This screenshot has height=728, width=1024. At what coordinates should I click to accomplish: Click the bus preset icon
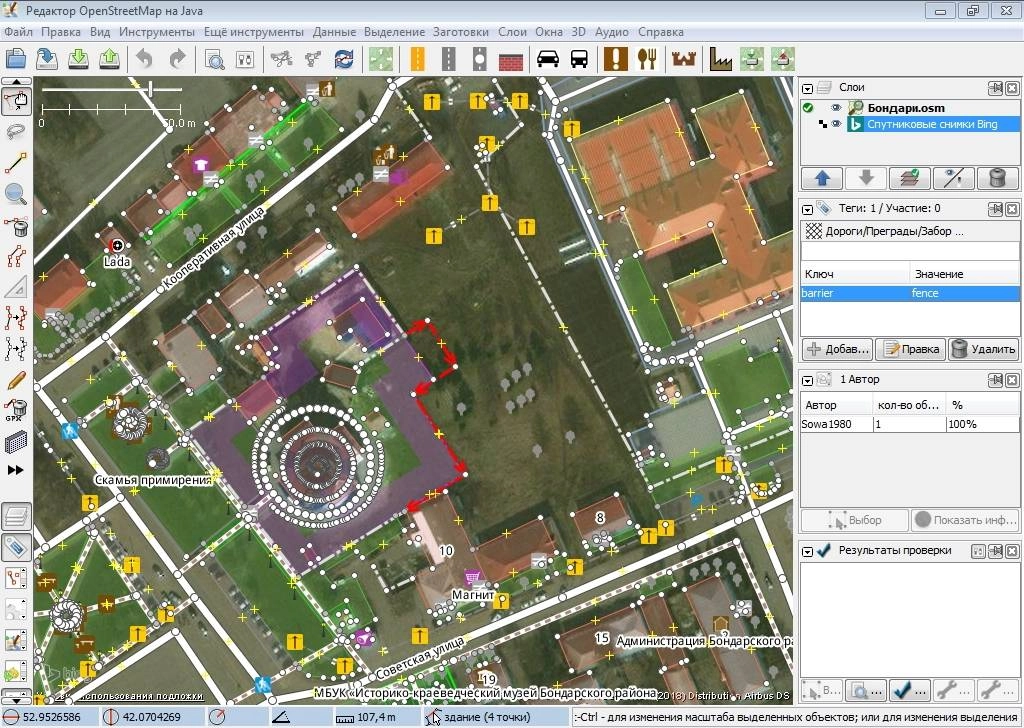(x=579, y=59)
